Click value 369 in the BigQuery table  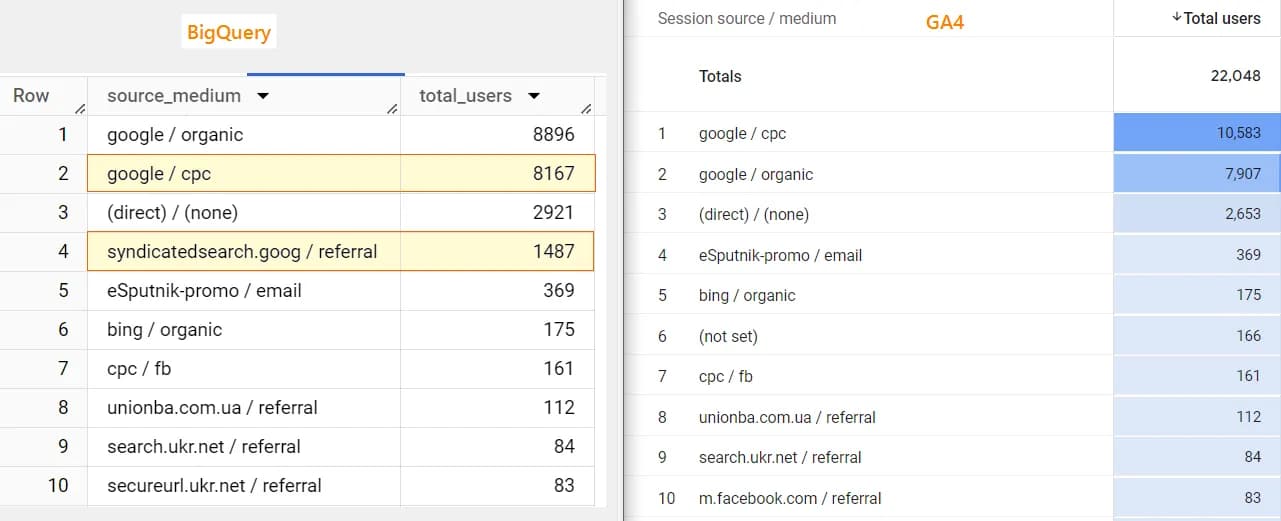559,291
